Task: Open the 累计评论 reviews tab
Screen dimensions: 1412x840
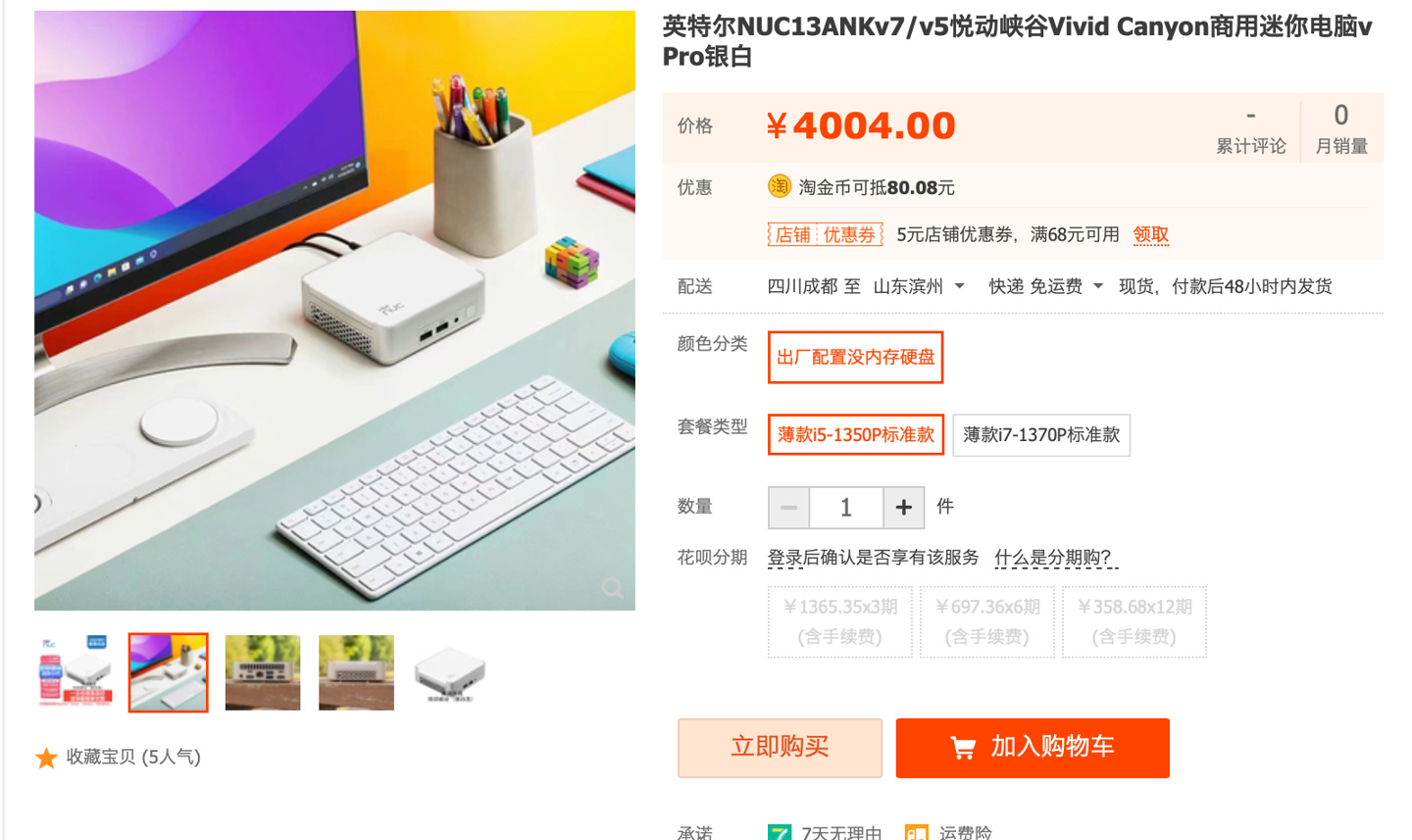Action: click(1250, 130)
